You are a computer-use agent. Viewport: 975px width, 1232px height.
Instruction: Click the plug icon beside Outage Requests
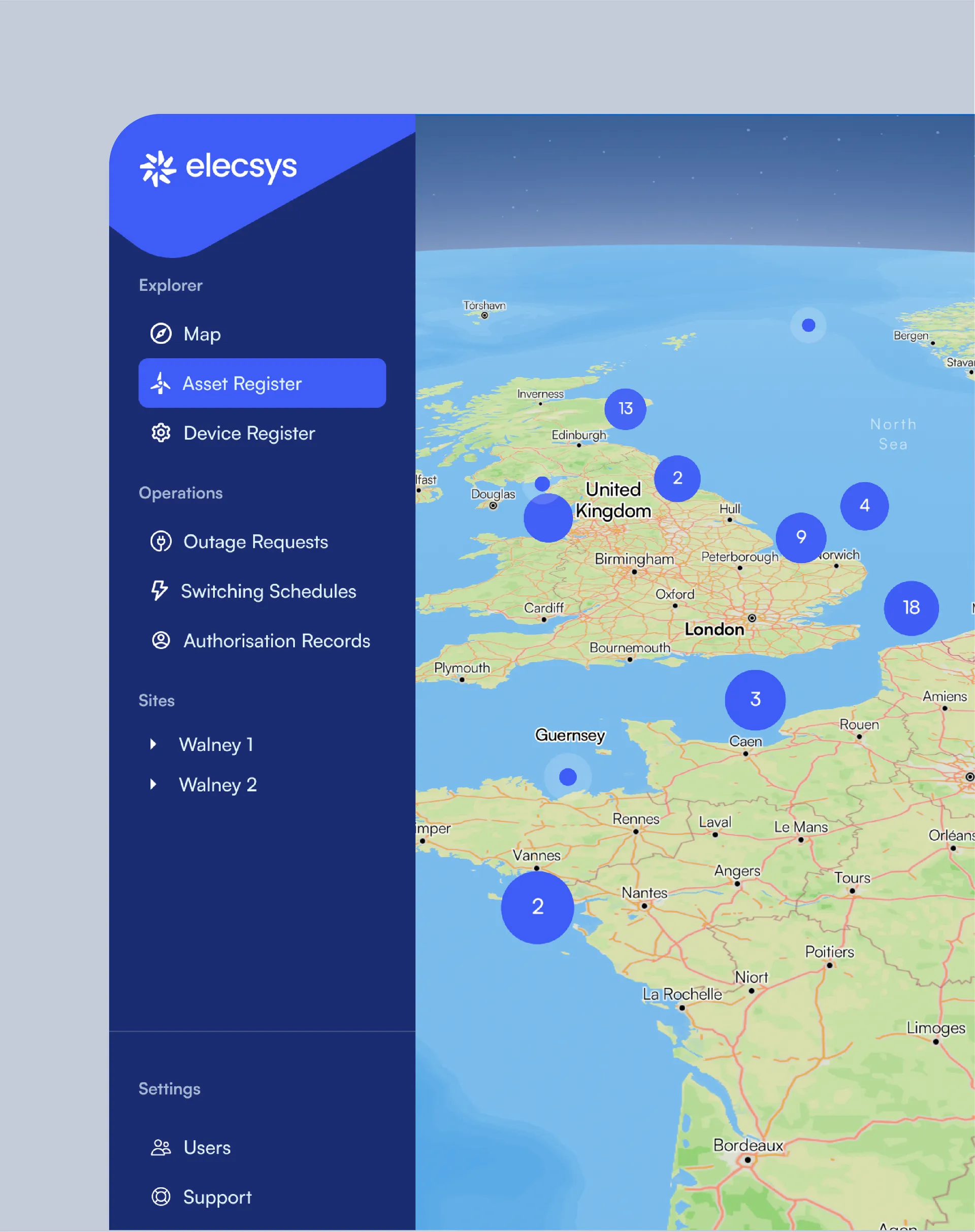tap(160, 541)
